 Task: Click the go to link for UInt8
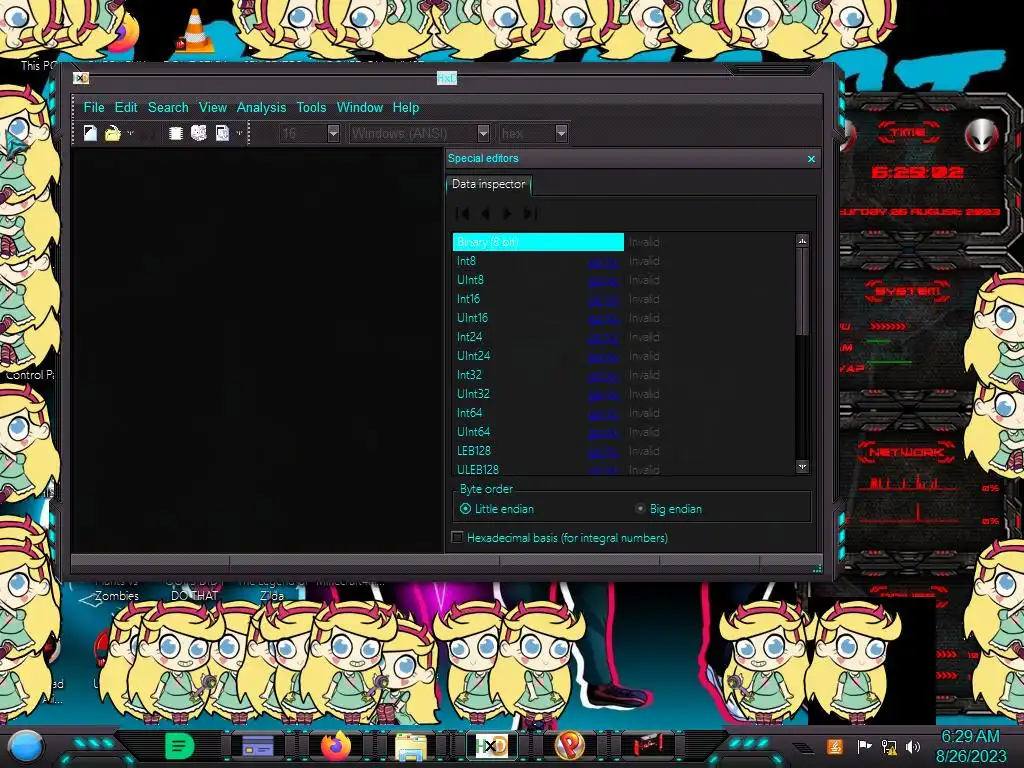pyautogui.click(x=603, y=281)
